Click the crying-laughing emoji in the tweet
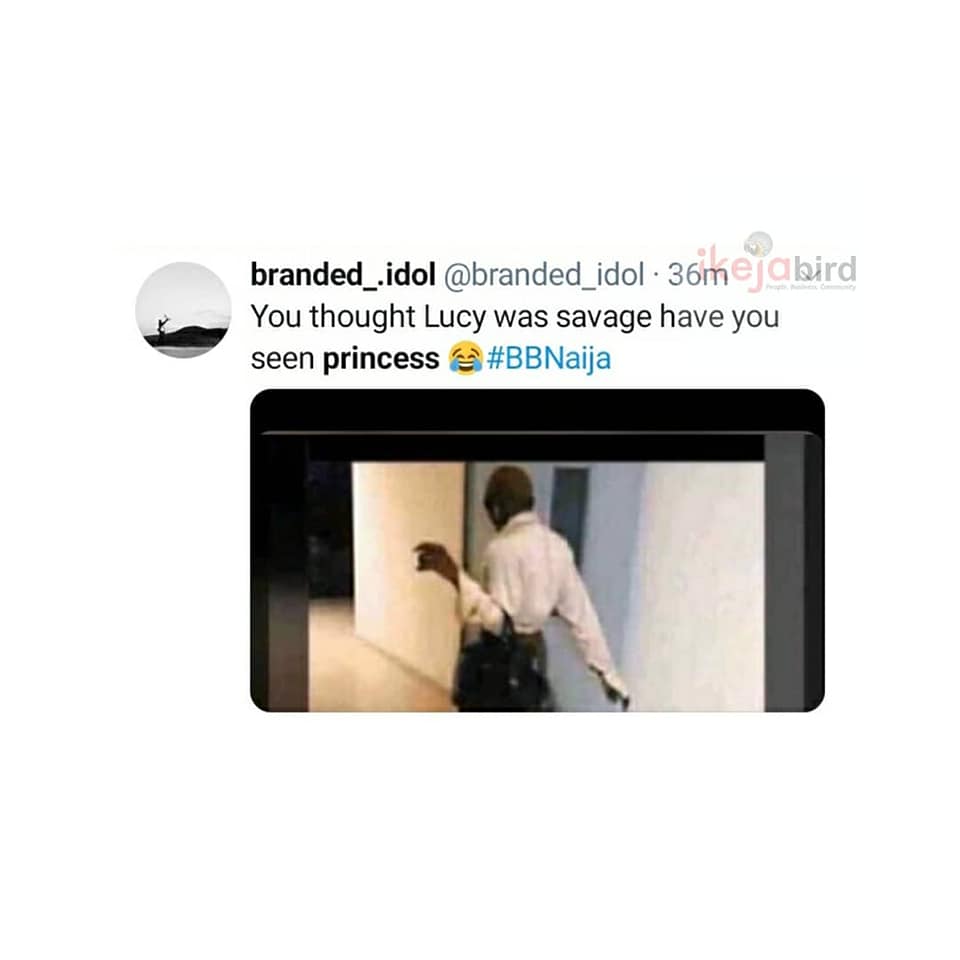The width and height of the screenshot is (960, 960). coord(463,358)
